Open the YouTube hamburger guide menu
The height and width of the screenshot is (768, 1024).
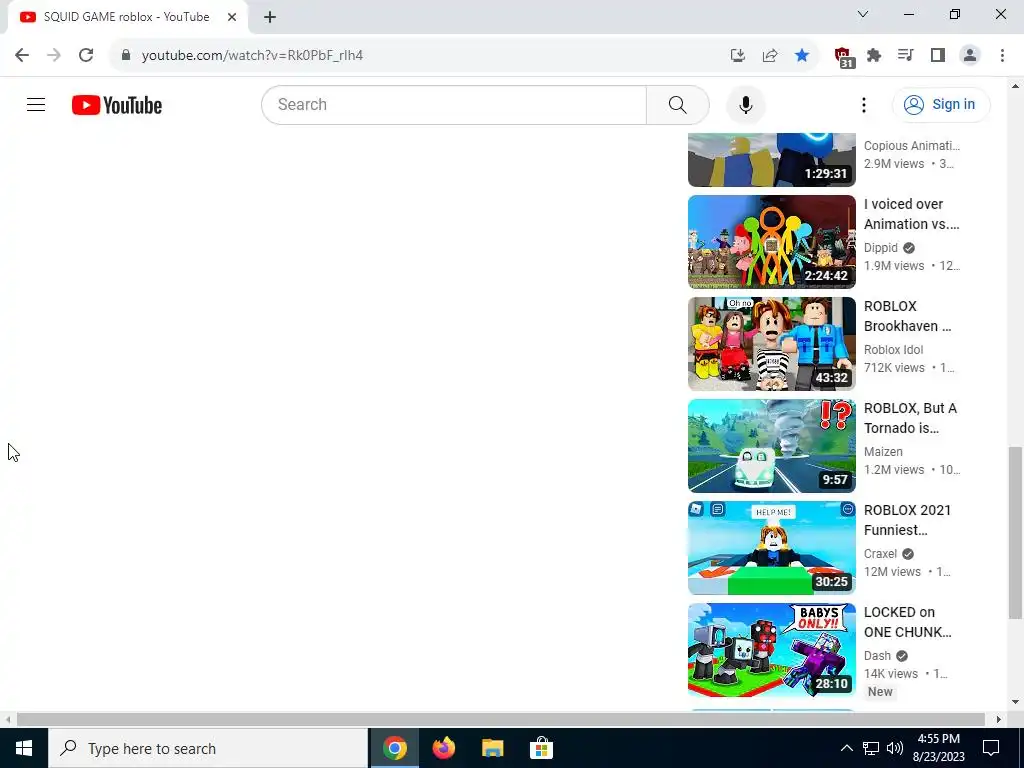36,104
